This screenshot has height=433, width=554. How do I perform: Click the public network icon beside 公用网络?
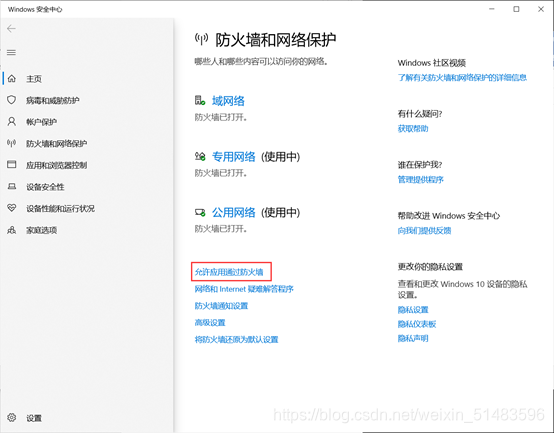200,212
